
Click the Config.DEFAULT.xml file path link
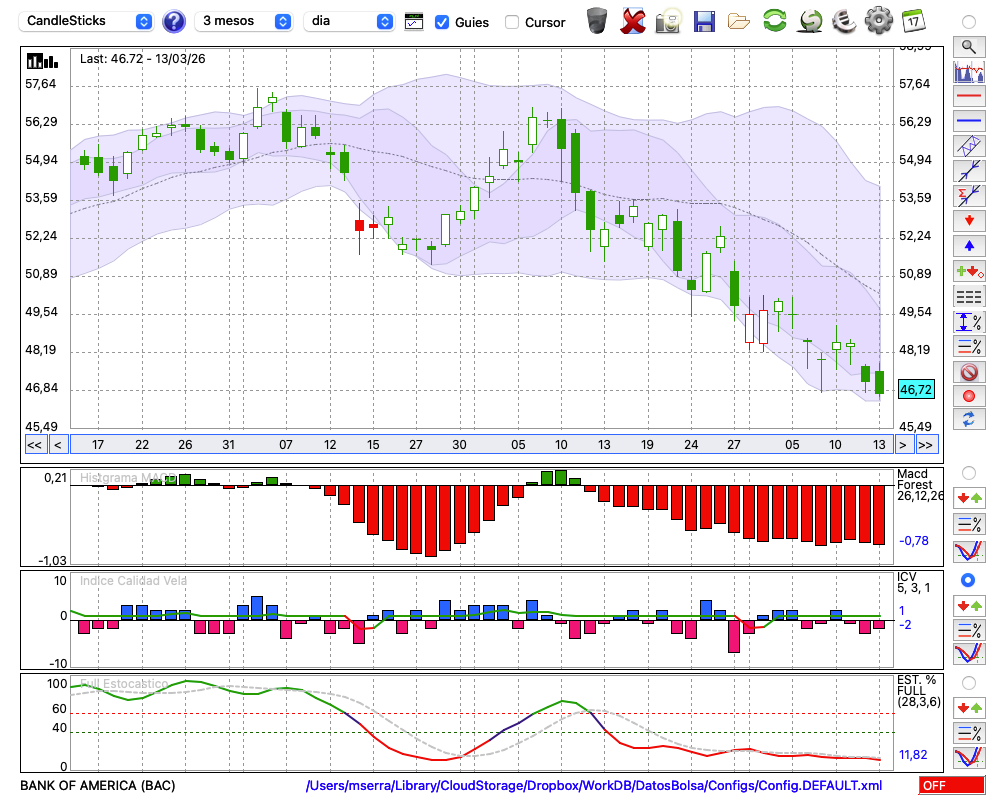tap(593, 786)
